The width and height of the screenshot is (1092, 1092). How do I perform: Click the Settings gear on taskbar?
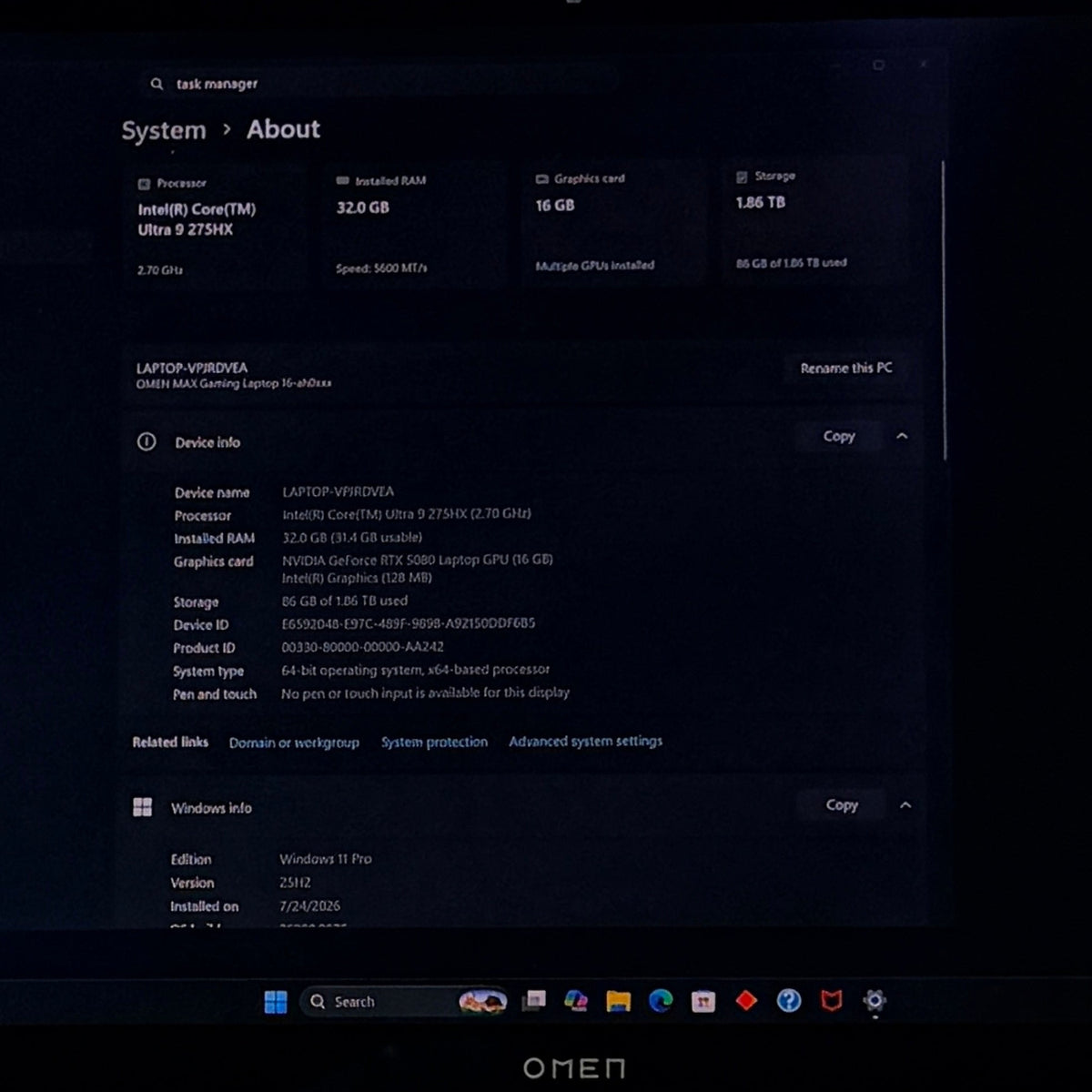pos(874,1001)
